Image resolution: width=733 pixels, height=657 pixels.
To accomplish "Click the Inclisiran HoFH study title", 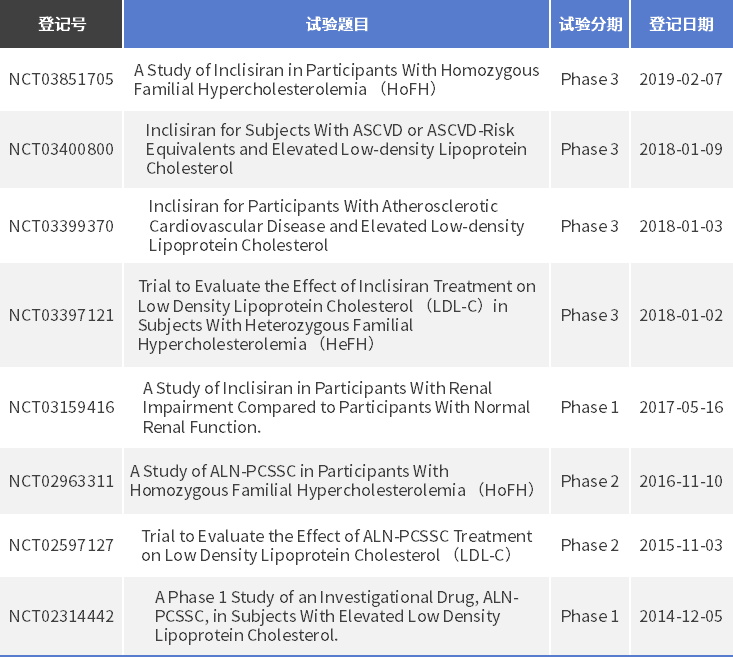I will point(336,80).
